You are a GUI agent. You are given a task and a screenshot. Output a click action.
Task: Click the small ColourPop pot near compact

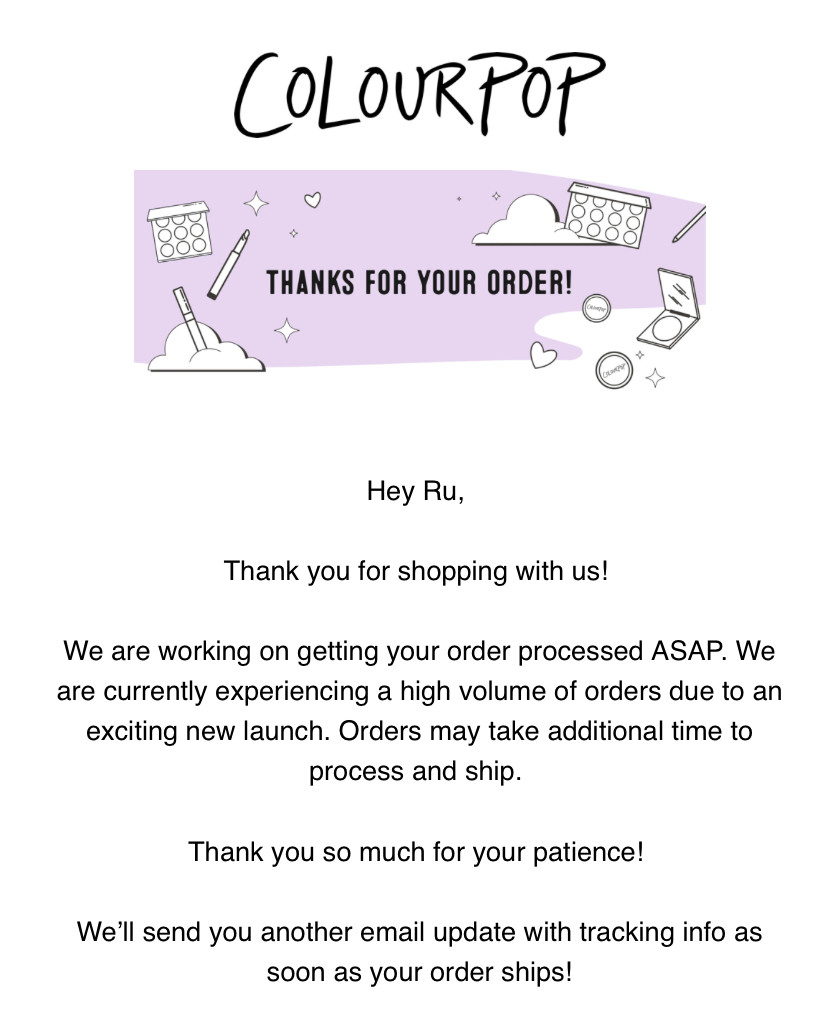click(596, 308)
